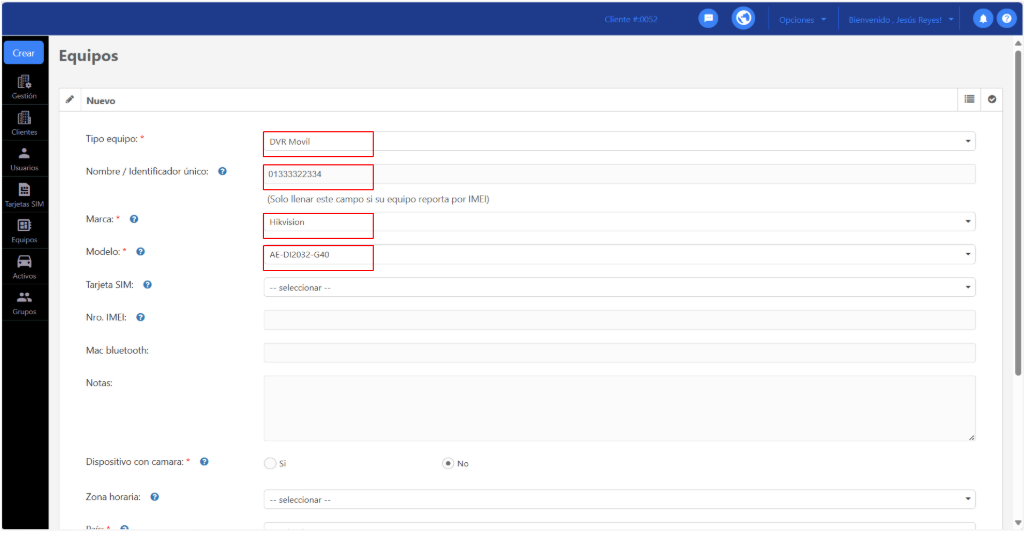Show help for Dispositivo con camara

[x=204, y=462]
